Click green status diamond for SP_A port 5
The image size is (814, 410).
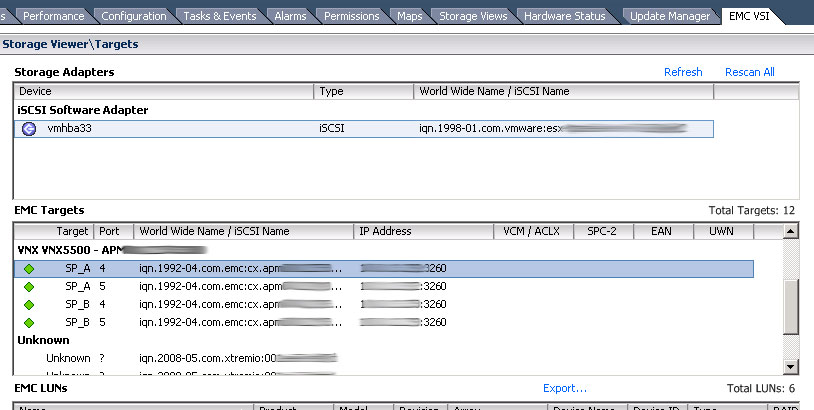[x=29, y=286]
